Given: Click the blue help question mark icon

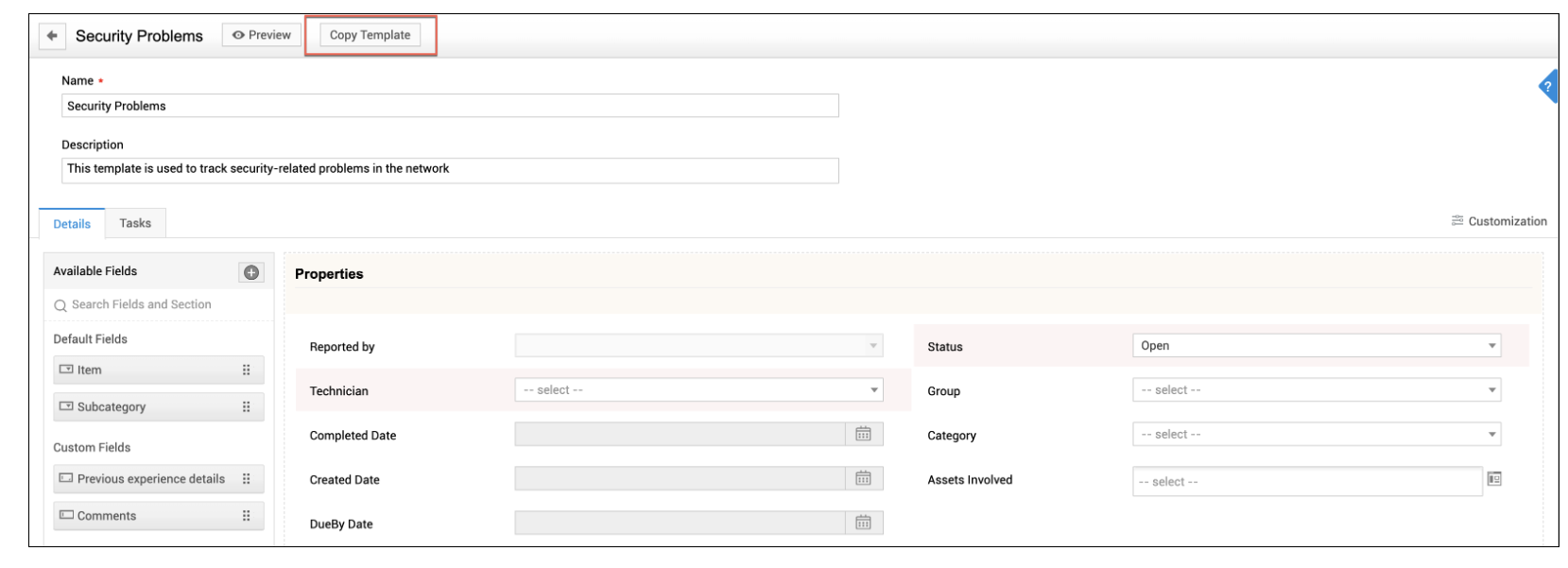Looking at the screenshot, I should pos(1547,87).
